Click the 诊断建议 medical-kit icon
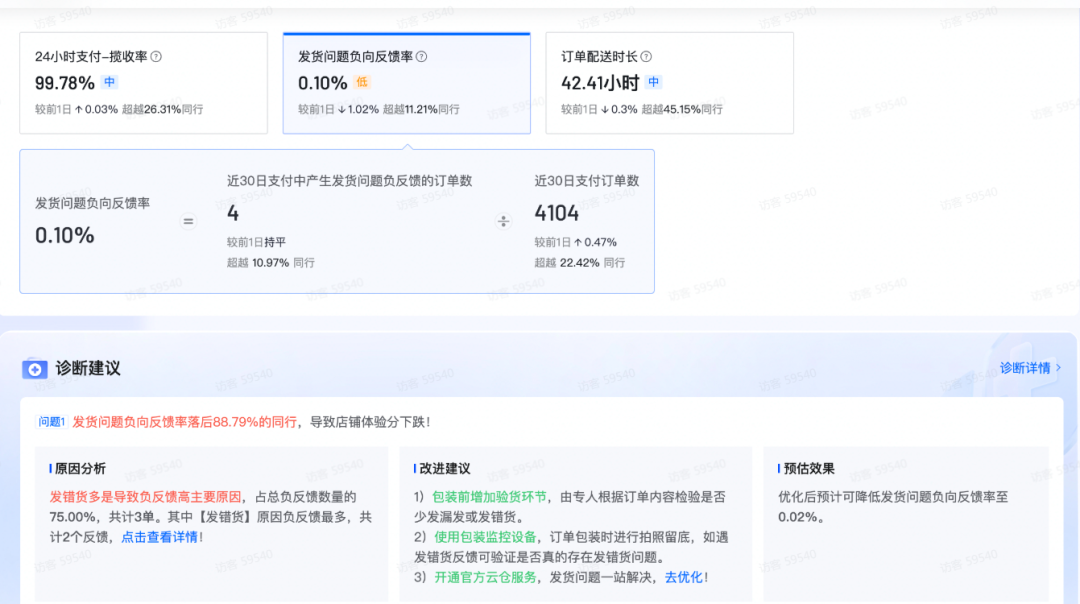This screenshot has width=1080, height=604. [33, 368]
